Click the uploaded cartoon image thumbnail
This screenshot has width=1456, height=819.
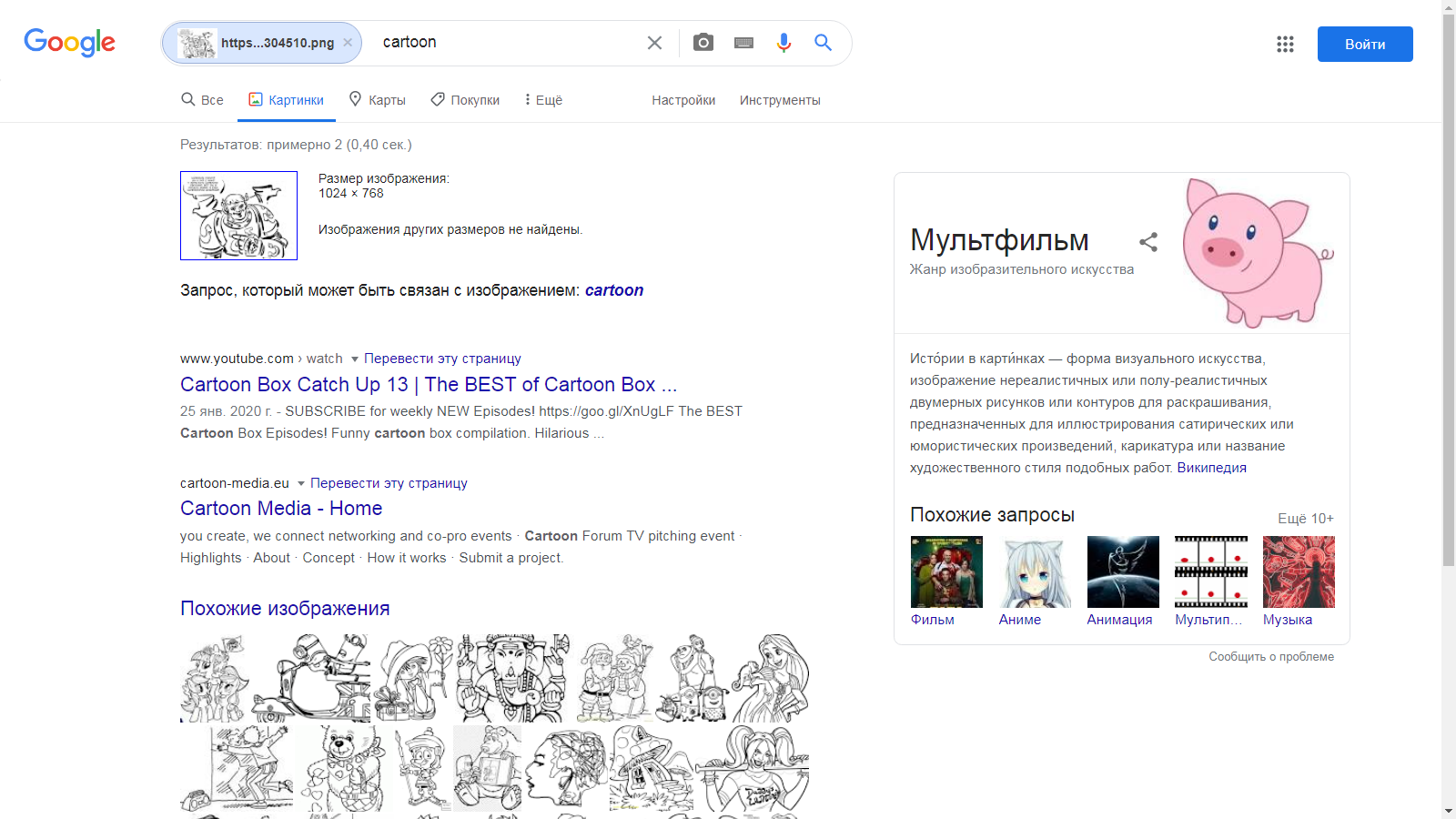238,216
